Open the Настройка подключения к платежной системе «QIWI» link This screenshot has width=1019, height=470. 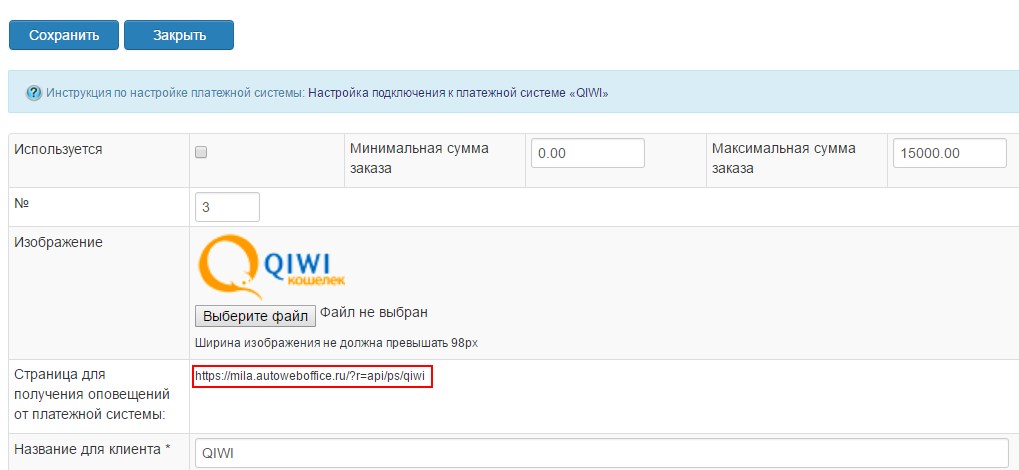pos(458,93)
